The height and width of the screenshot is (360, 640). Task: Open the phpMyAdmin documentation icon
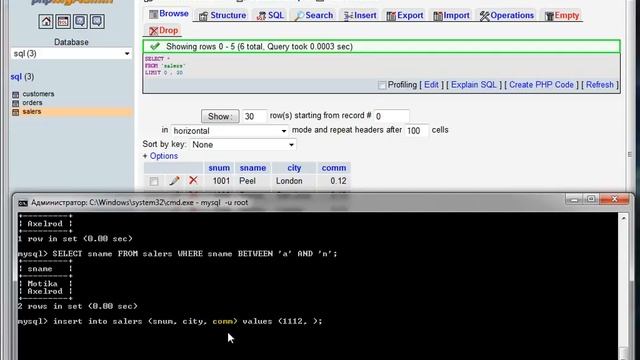pos(80,21)
